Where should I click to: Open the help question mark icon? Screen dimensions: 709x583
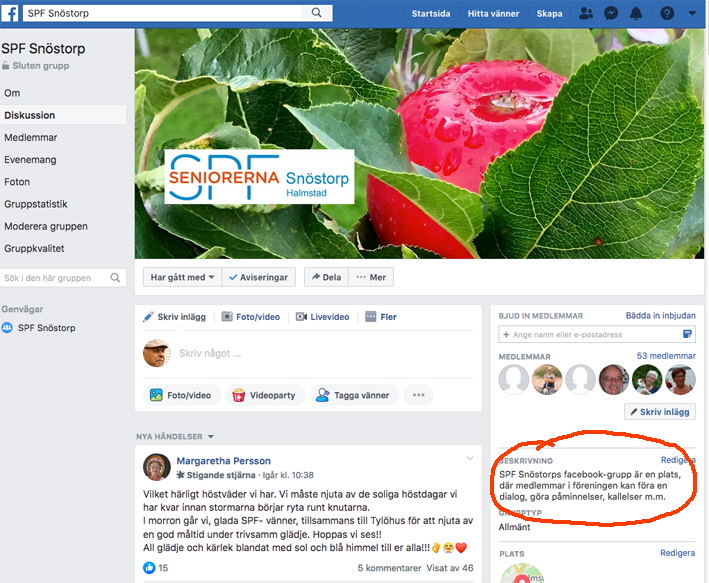667,13
